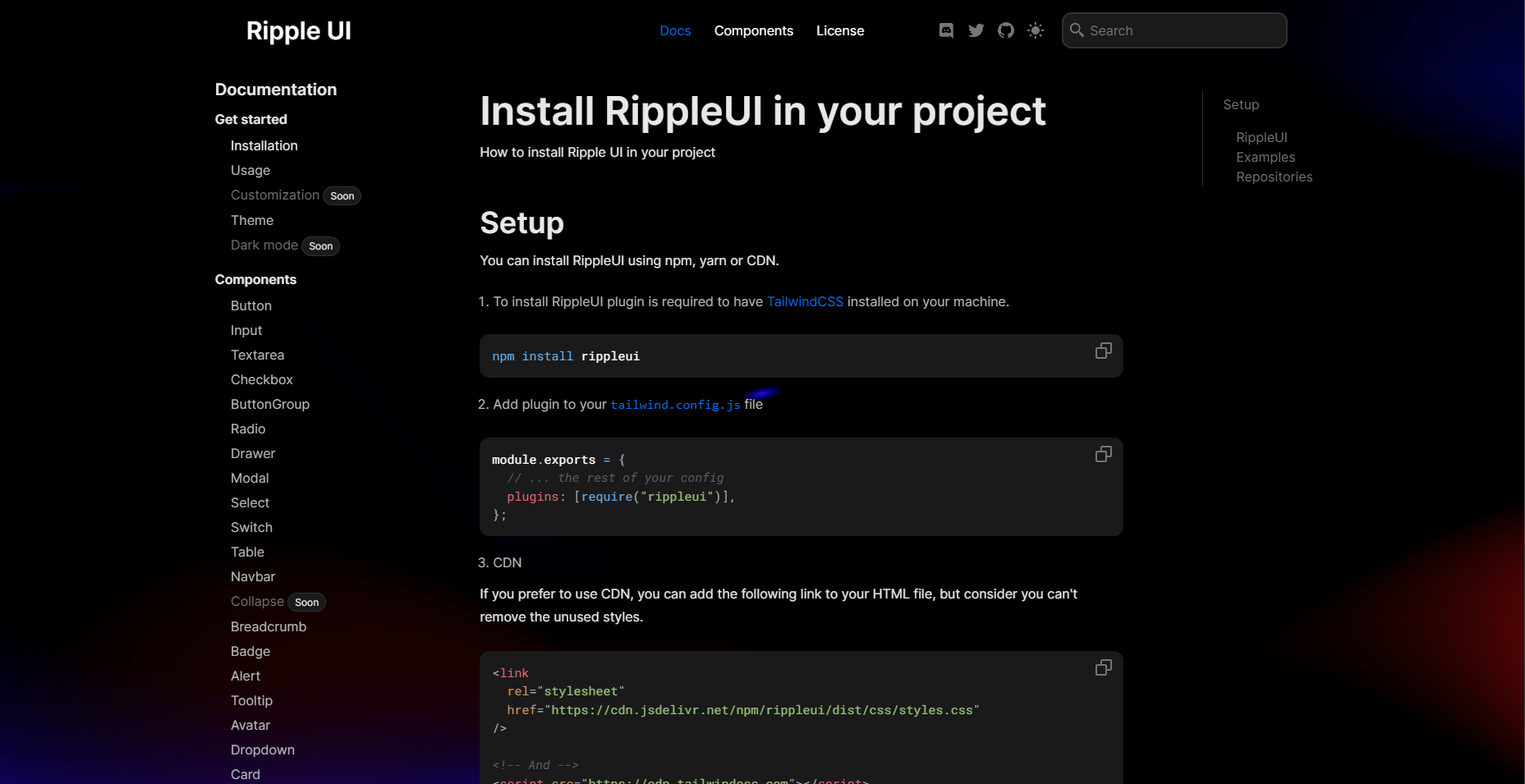Open Navbar component docs
This screenshot has height=784, width=1525.
(x=252, y=576)
